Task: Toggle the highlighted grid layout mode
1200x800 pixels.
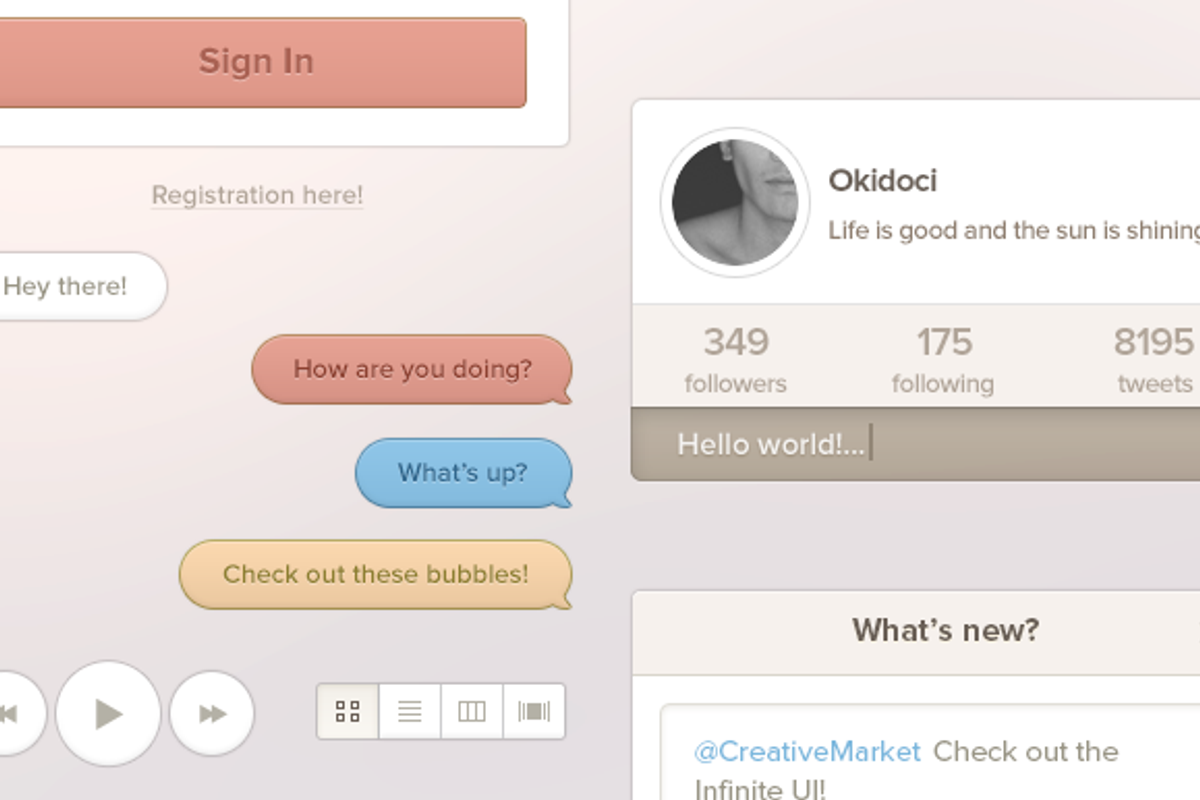Action: tap(347, 711)
